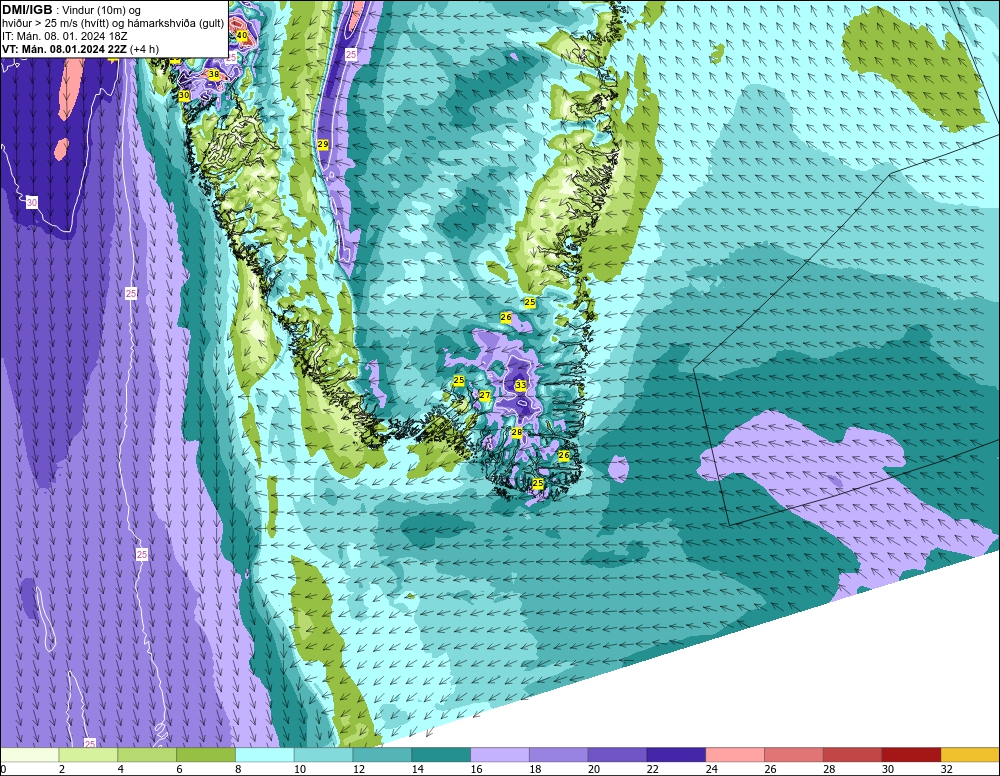Click the 'VT: Mán. 08.01.2024 22Z (+4 h)' line
The image size is (1000, 776).
(80, 49)
